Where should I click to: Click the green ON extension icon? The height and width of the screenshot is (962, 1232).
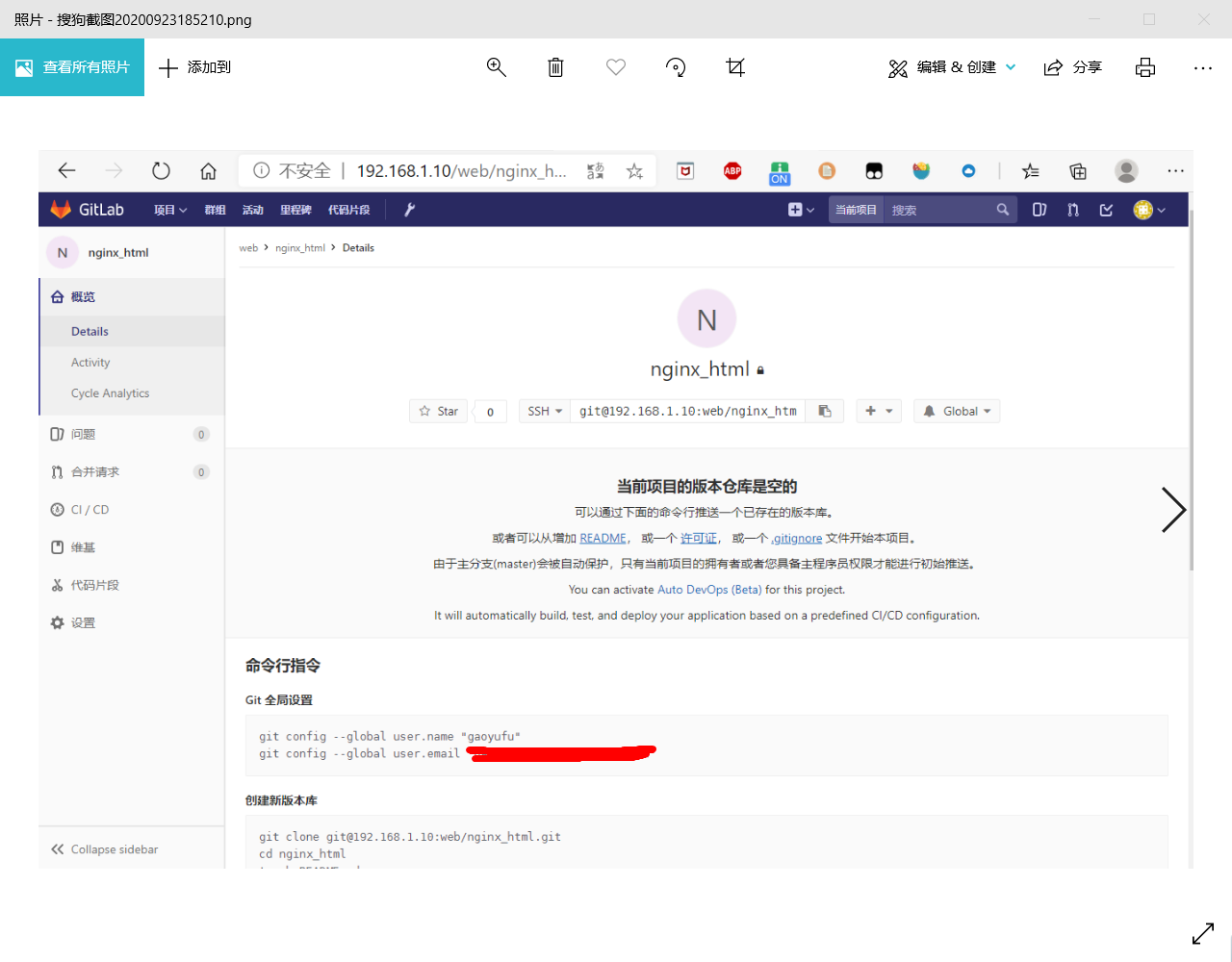coord(780,173)
